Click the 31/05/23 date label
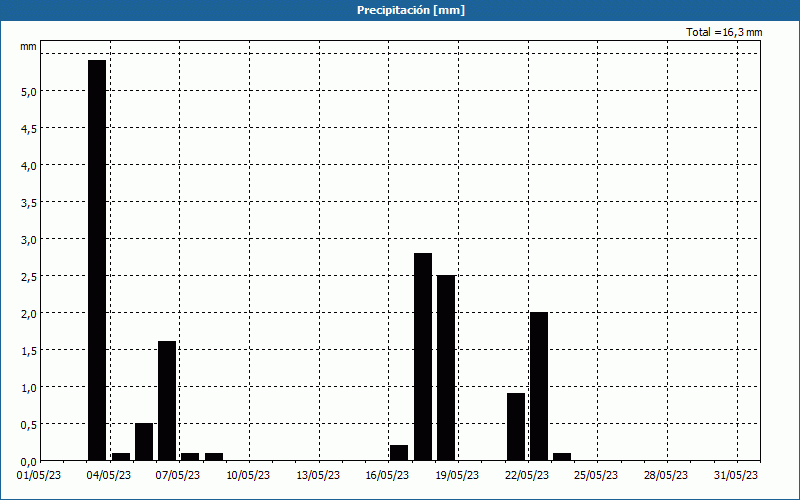 click(x=736, y=475)
